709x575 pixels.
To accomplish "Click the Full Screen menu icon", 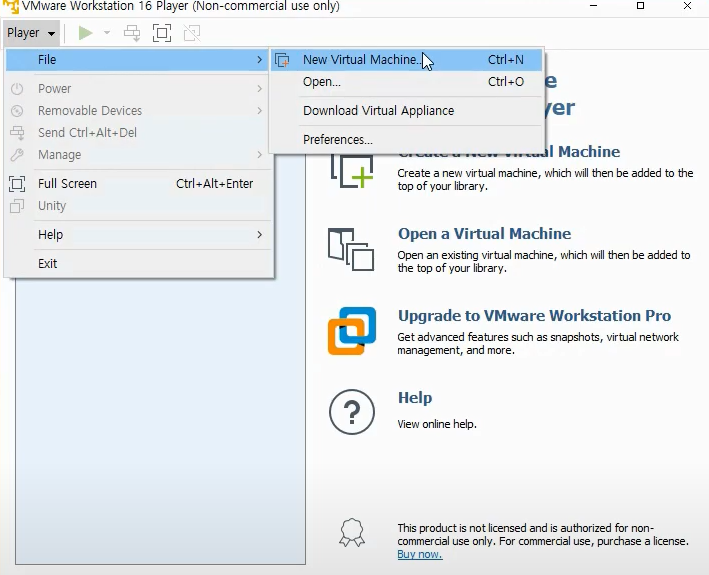I will 17,184.
